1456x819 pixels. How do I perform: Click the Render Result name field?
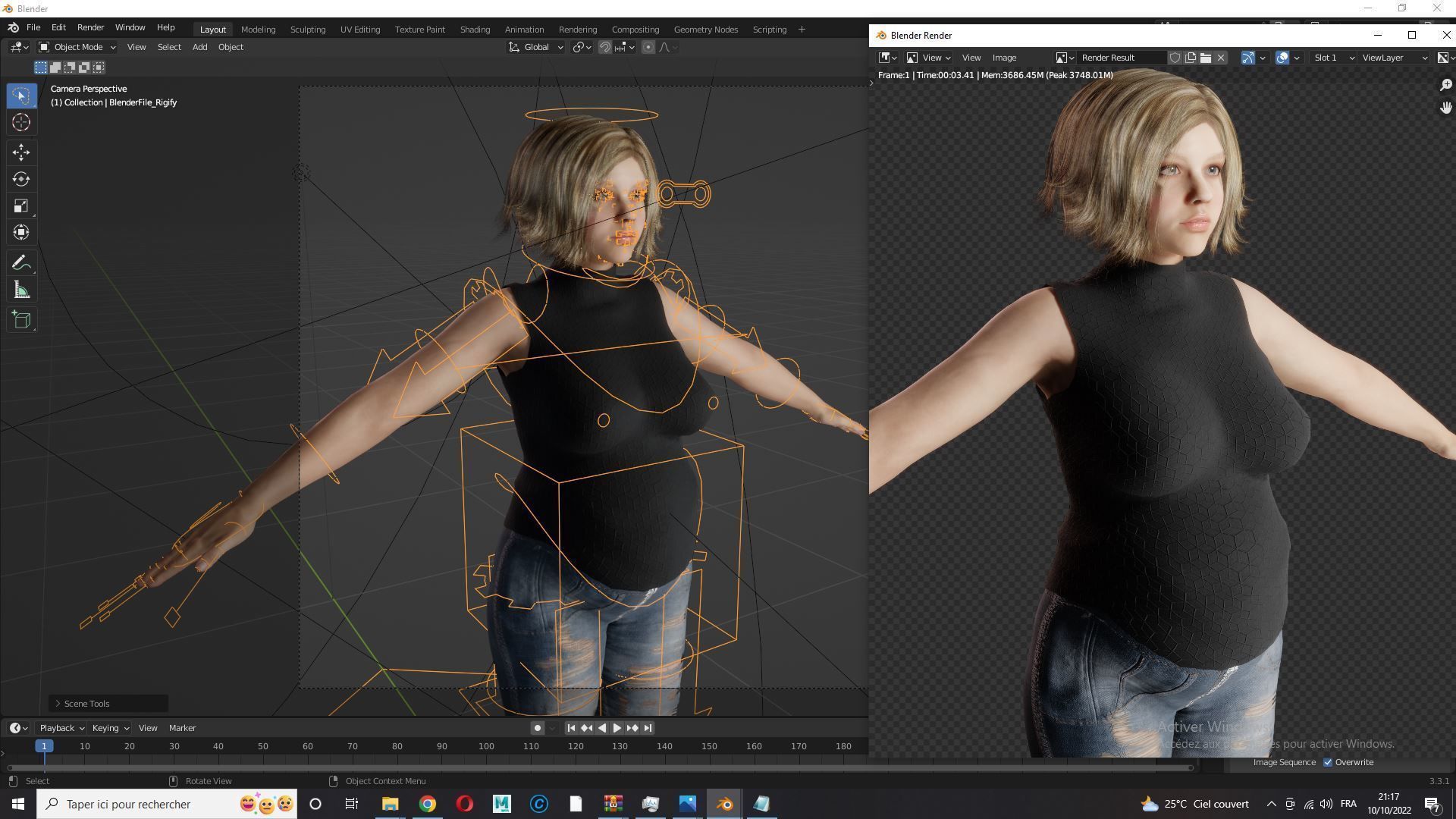pos(1122,58)
